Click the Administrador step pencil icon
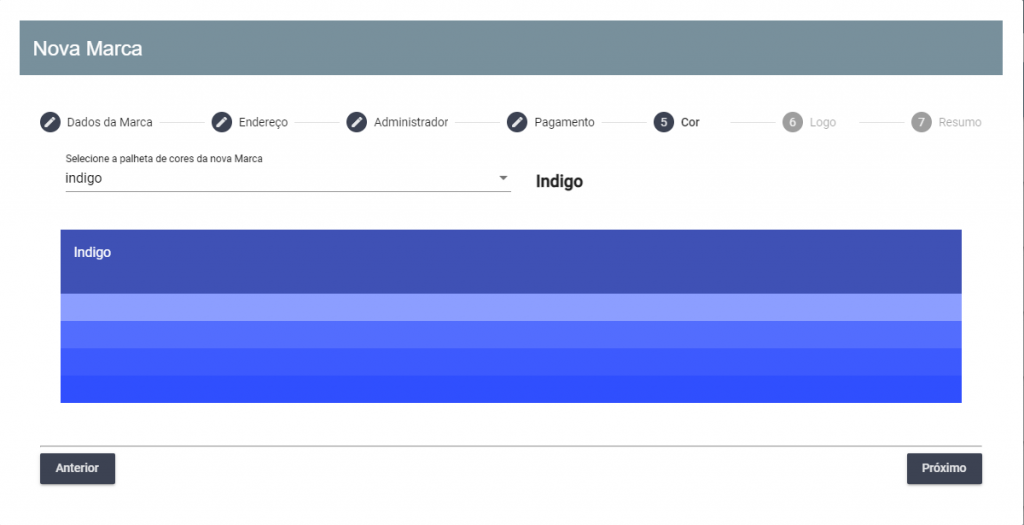Image resolution: width=1024 pixels, height=525 pixels. [357, 122]
